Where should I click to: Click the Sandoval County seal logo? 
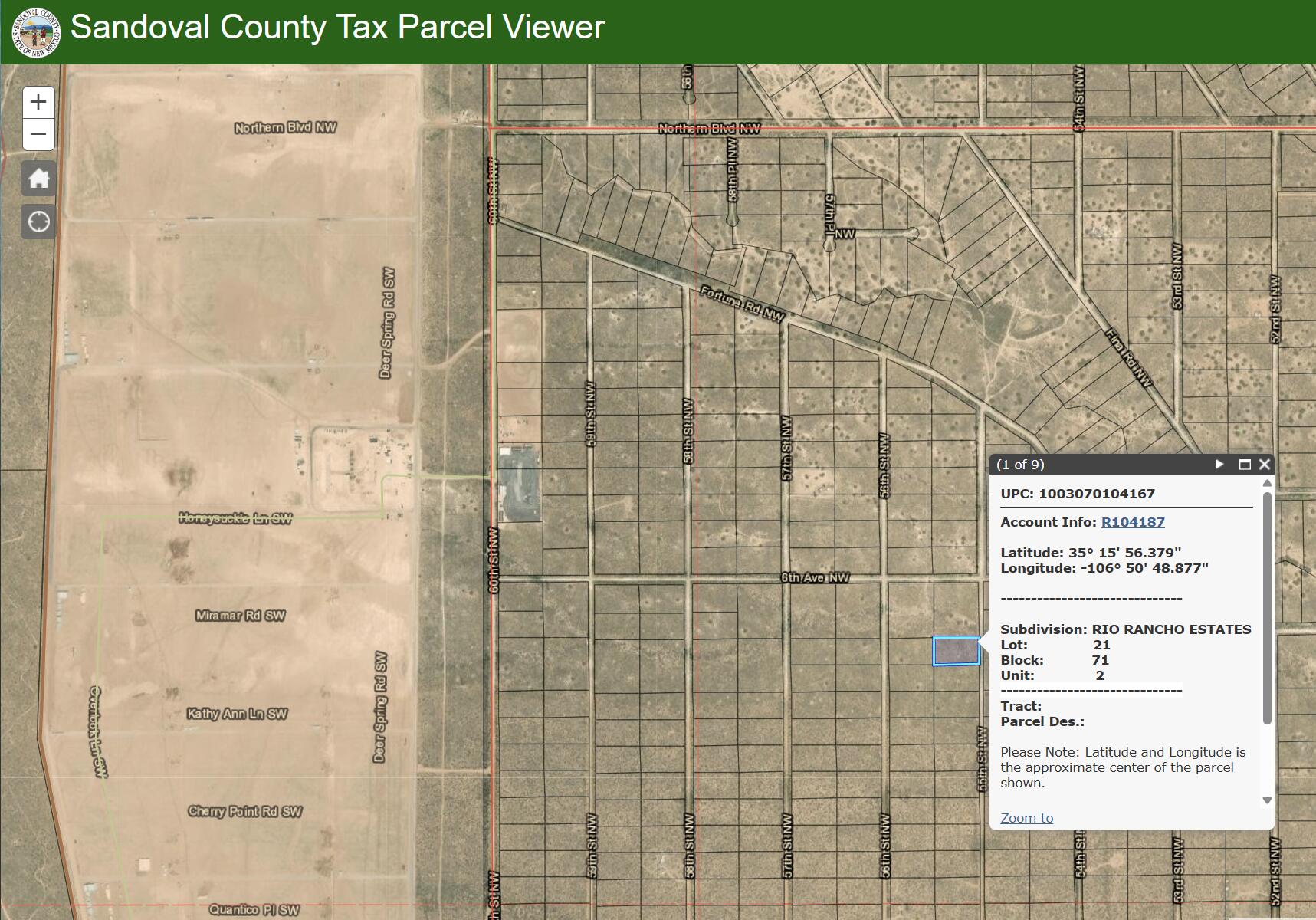tap(36, 31)
